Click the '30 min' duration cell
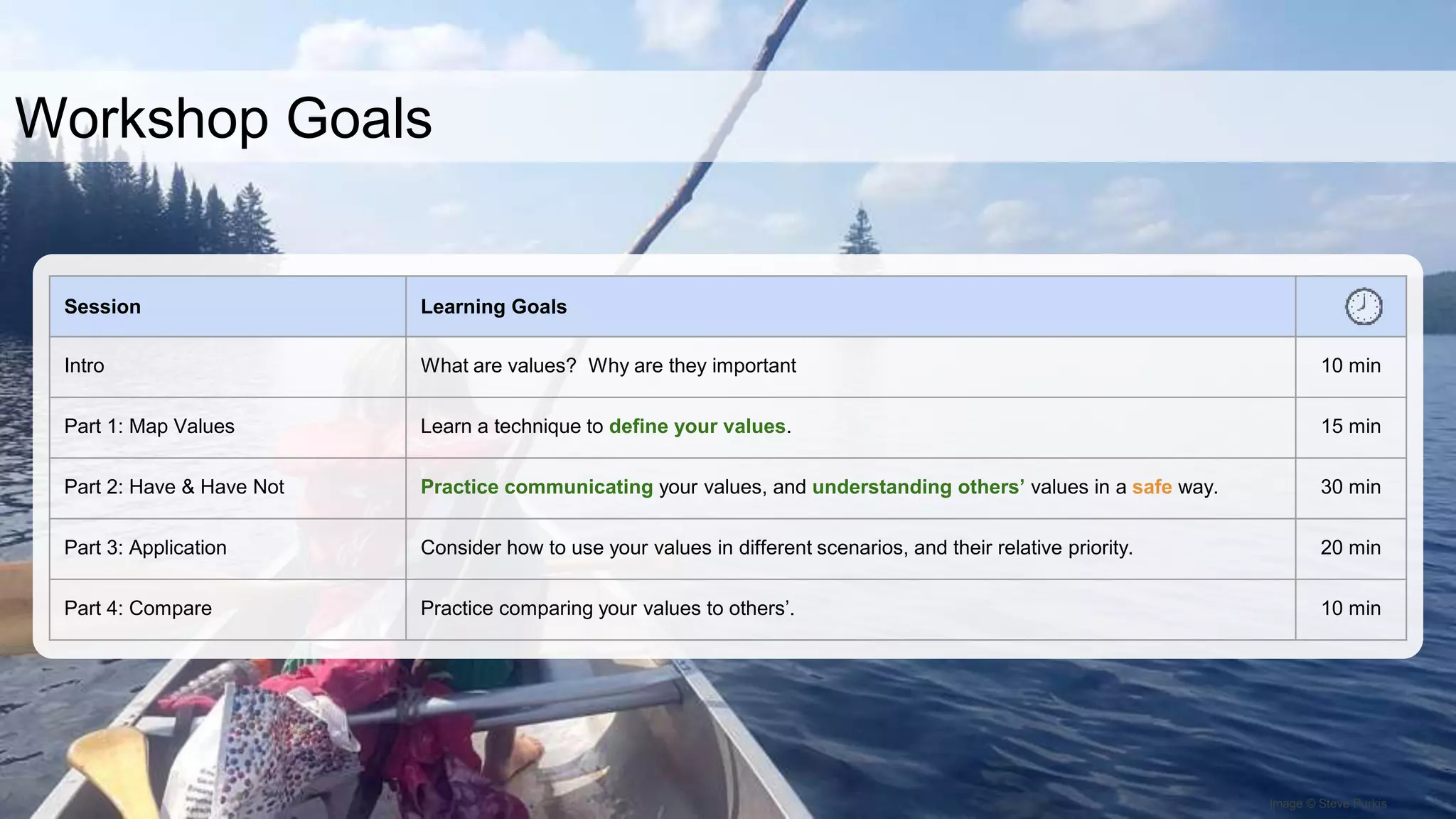Screen dimensions: 1456x819 (1350, 487)
